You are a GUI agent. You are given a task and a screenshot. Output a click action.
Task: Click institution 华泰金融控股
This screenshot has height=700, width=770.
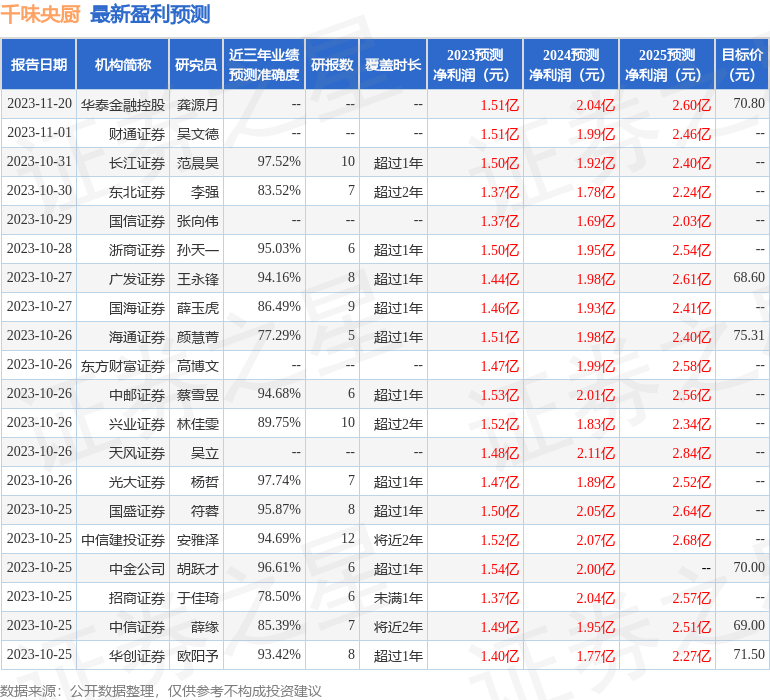coord(123,105)
